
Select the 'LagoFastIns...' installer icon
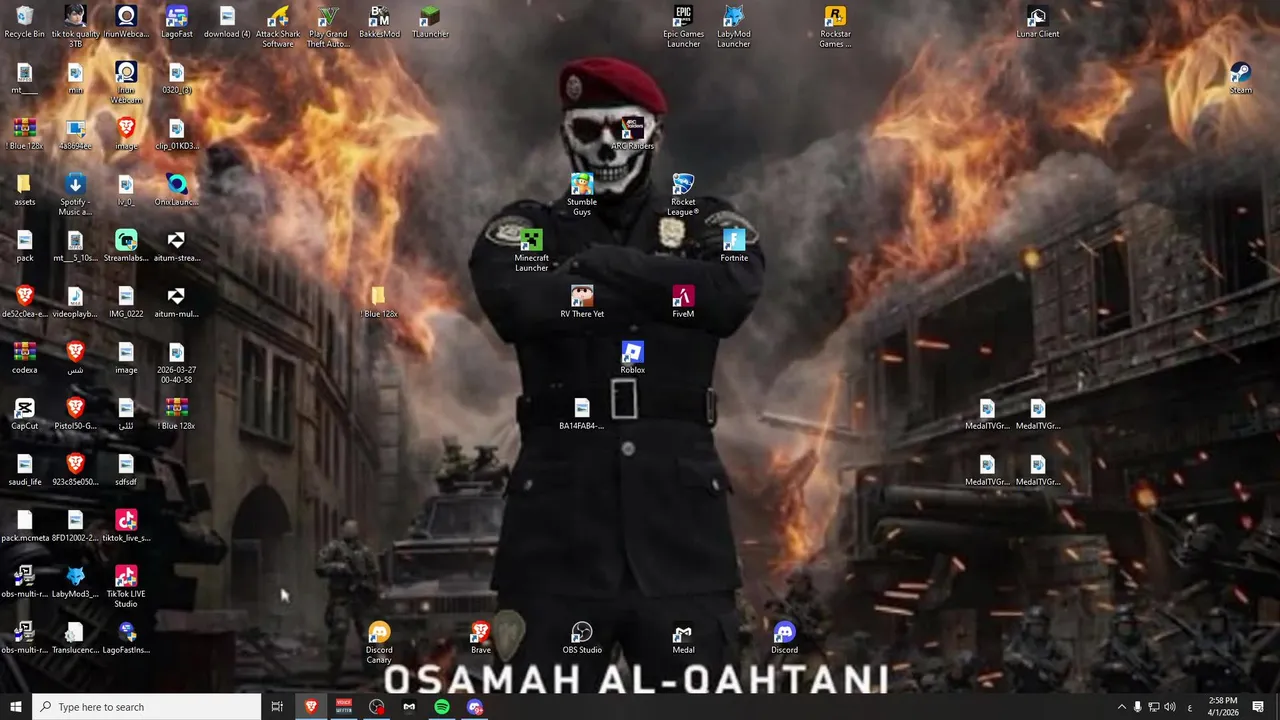point(126,638)
